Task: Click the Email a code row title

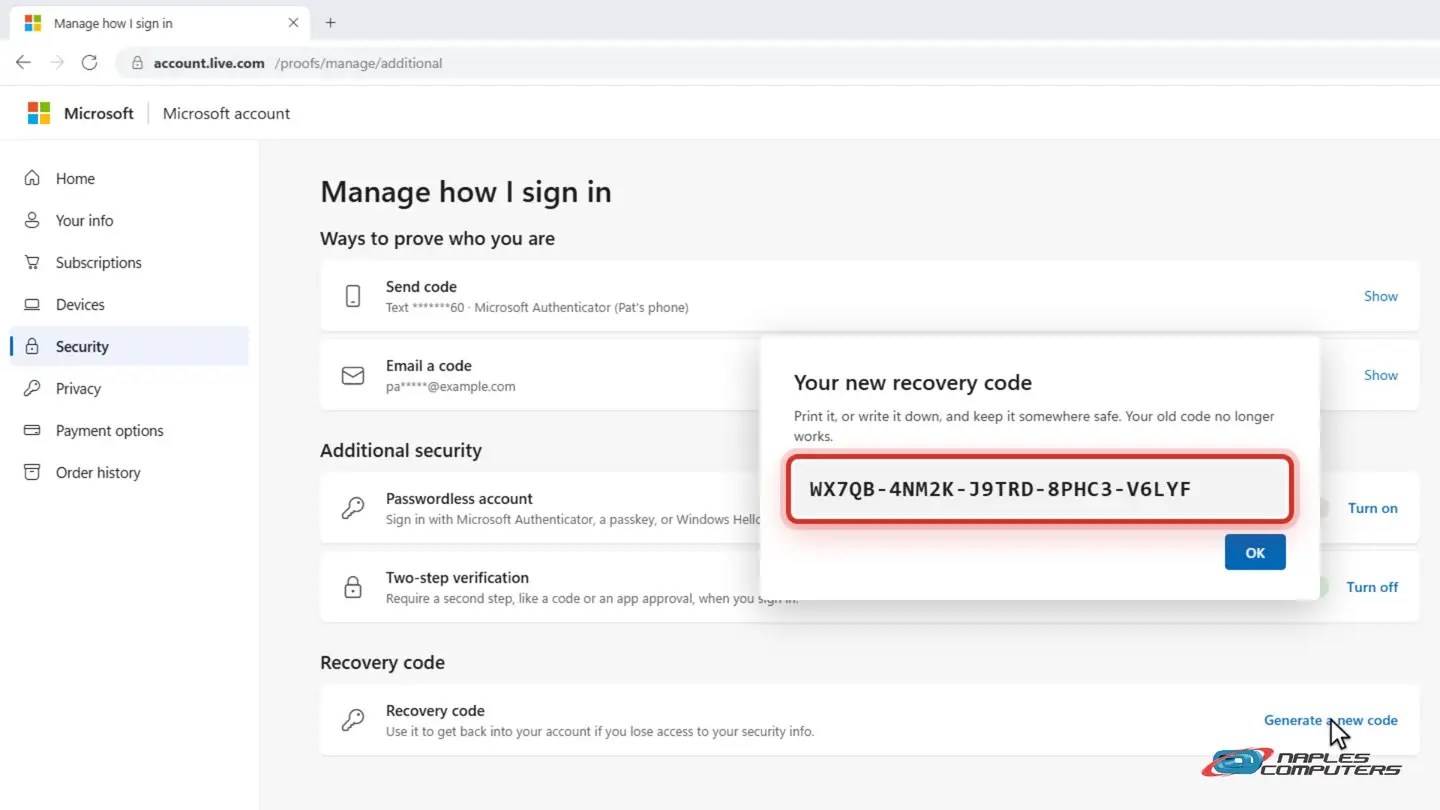Action: pyautogui.click(x=428, y=365)
